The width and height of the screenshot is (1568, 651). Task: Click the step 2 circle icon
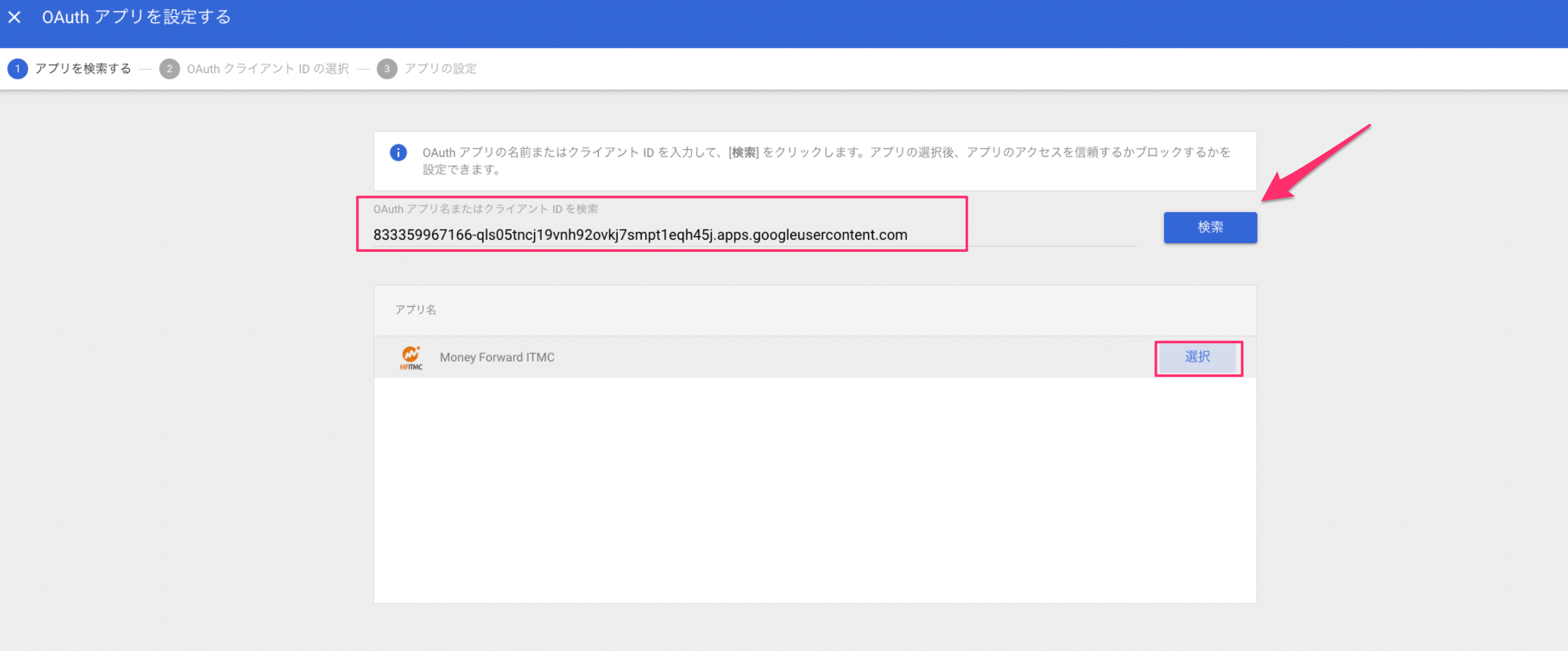[x=169, y=69]
